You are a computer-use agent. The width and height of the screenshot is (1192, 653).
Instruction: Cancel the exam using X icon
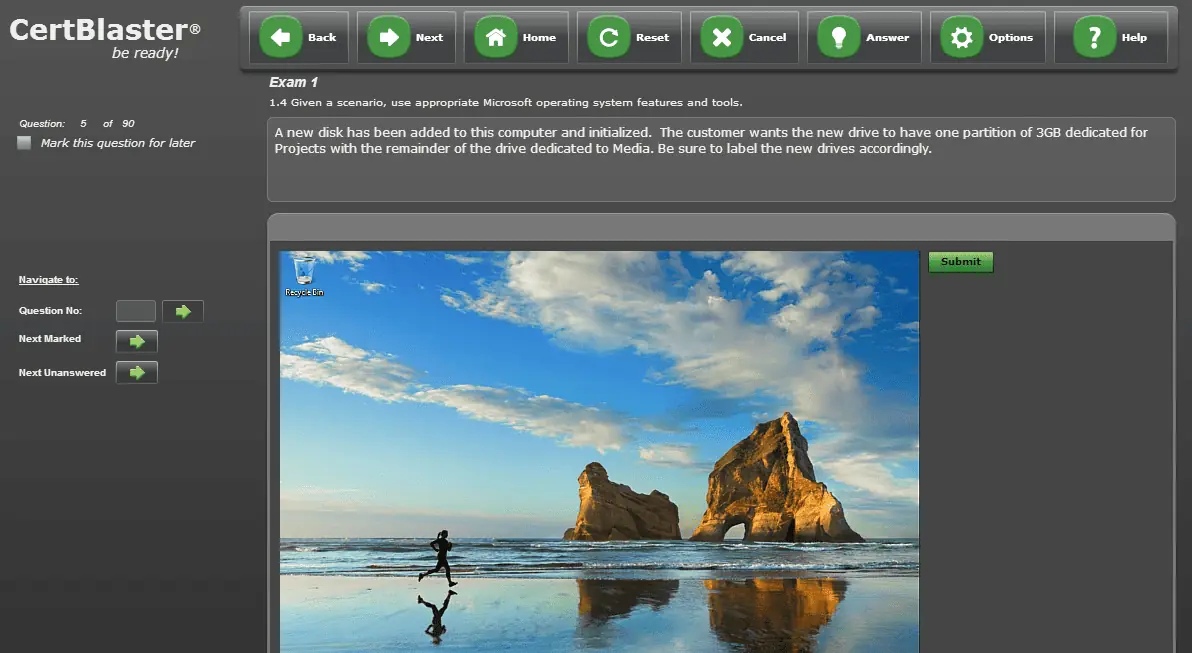[x=722, y=38]
